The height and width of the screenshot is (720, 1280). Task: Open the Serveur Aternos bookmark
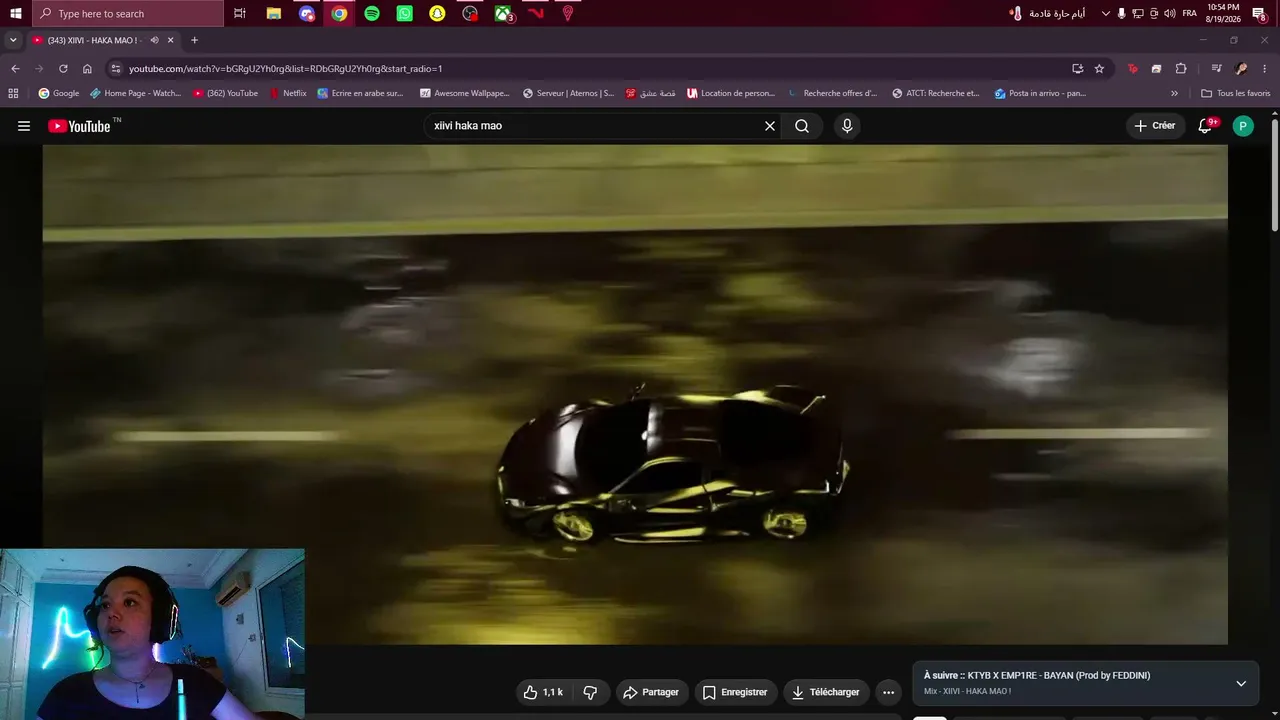pyautogui.click(x=569, y=93)
